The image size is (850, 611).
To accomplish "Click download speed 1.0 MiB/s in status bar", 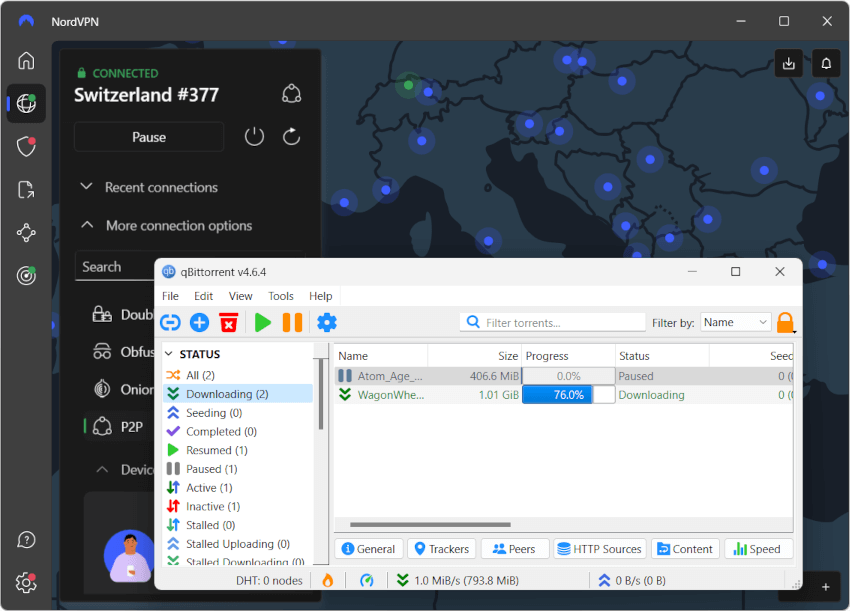I will (458, 581).
